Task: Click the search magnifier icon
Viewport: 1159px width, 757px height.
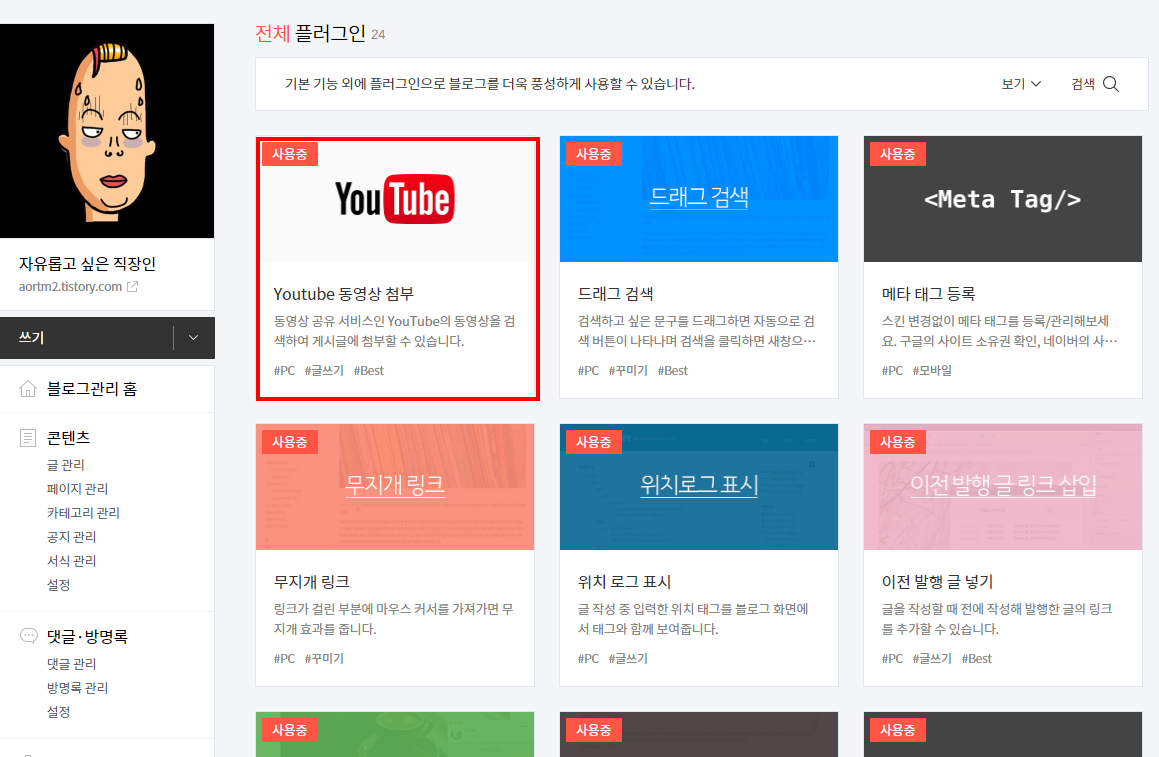Action: [1111, 84]
